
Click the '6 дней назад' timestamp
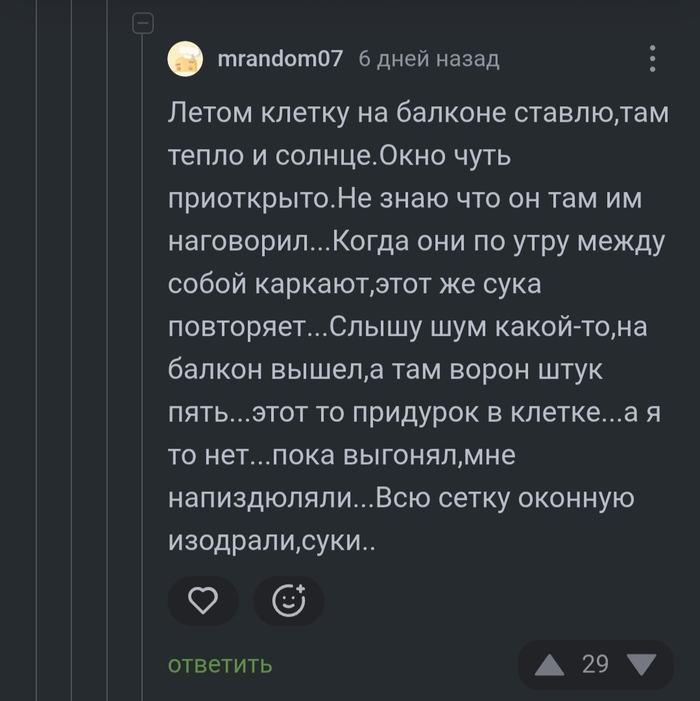[428, 59]
